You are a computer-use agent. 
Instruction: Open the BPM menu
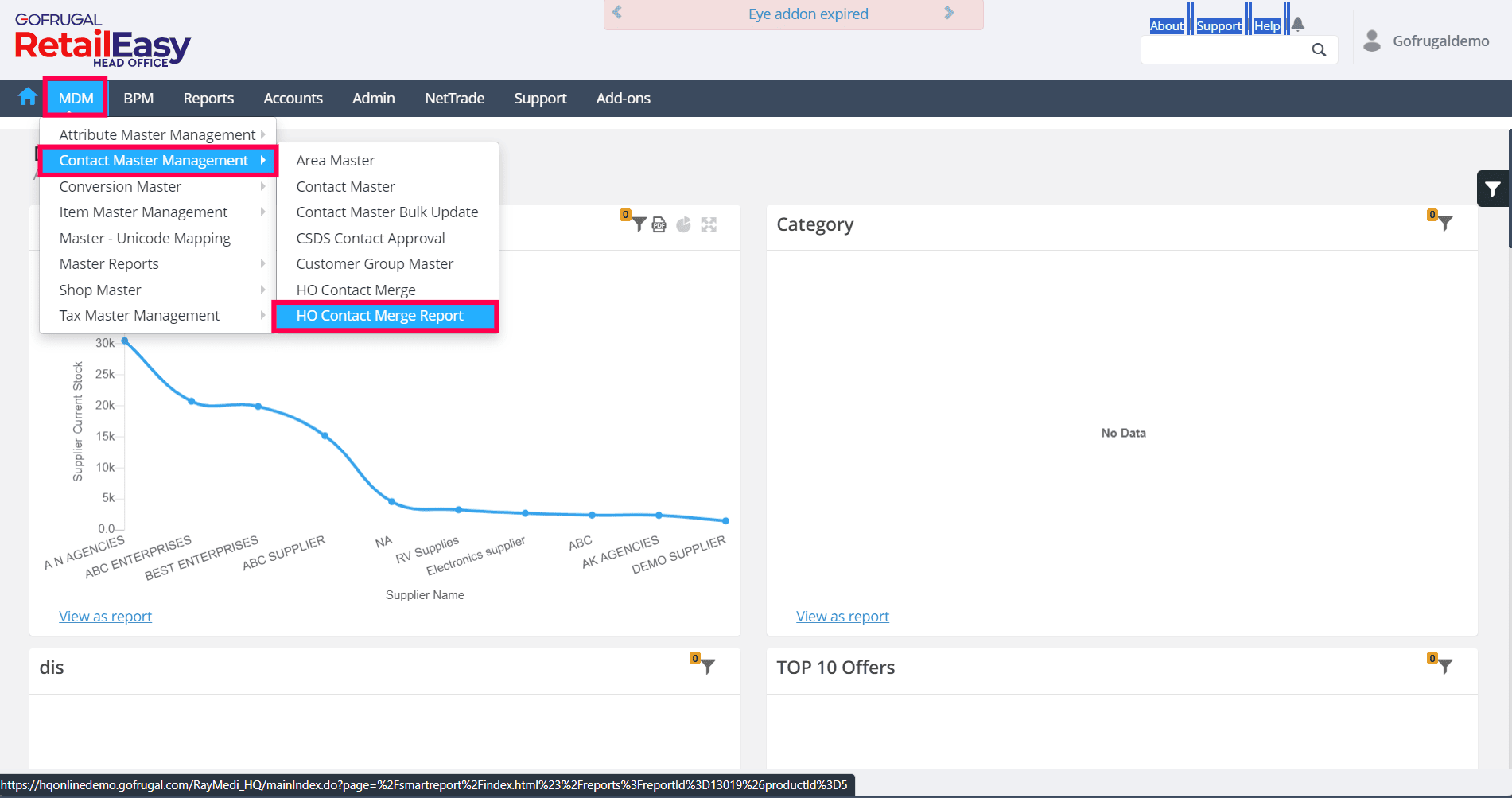(138, 98)
